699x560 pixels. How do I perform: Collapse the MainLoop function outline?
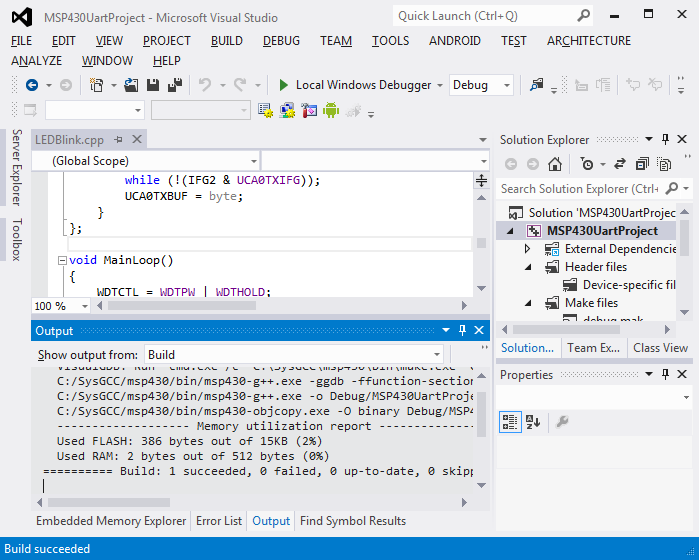point(62,260)
